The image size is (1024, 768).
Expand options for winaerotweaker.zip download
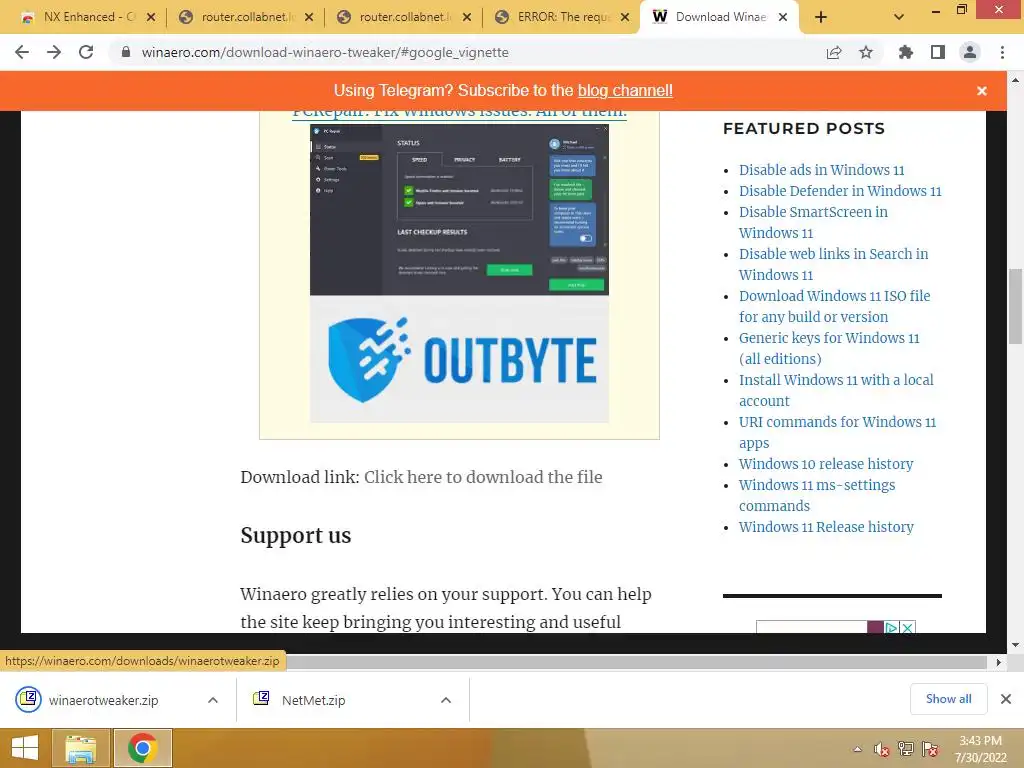tap(213, 700)
